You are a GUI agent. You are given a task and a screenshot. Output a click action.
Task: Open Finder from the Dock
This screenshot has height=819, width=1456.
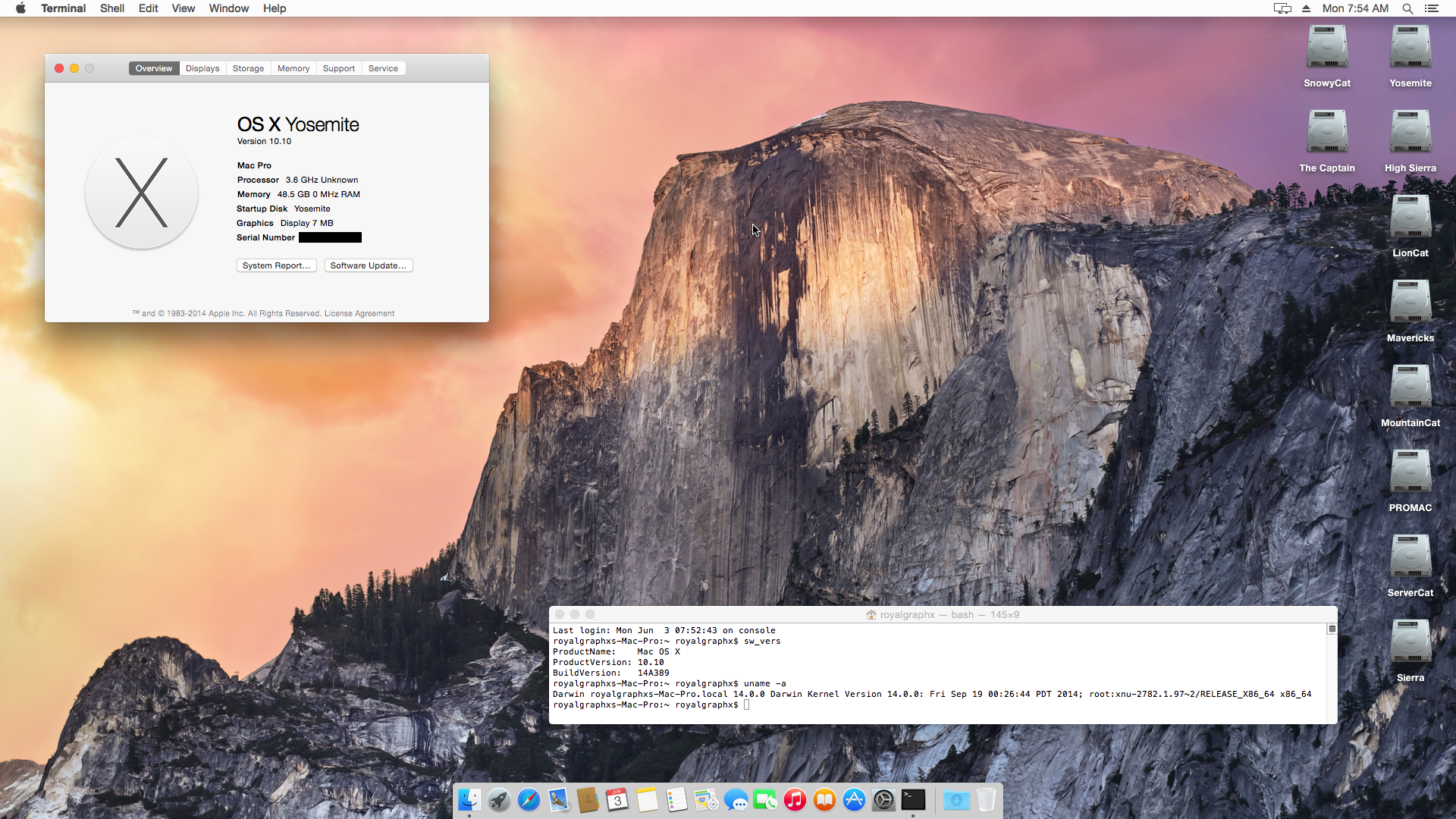[x=469, y=799]
